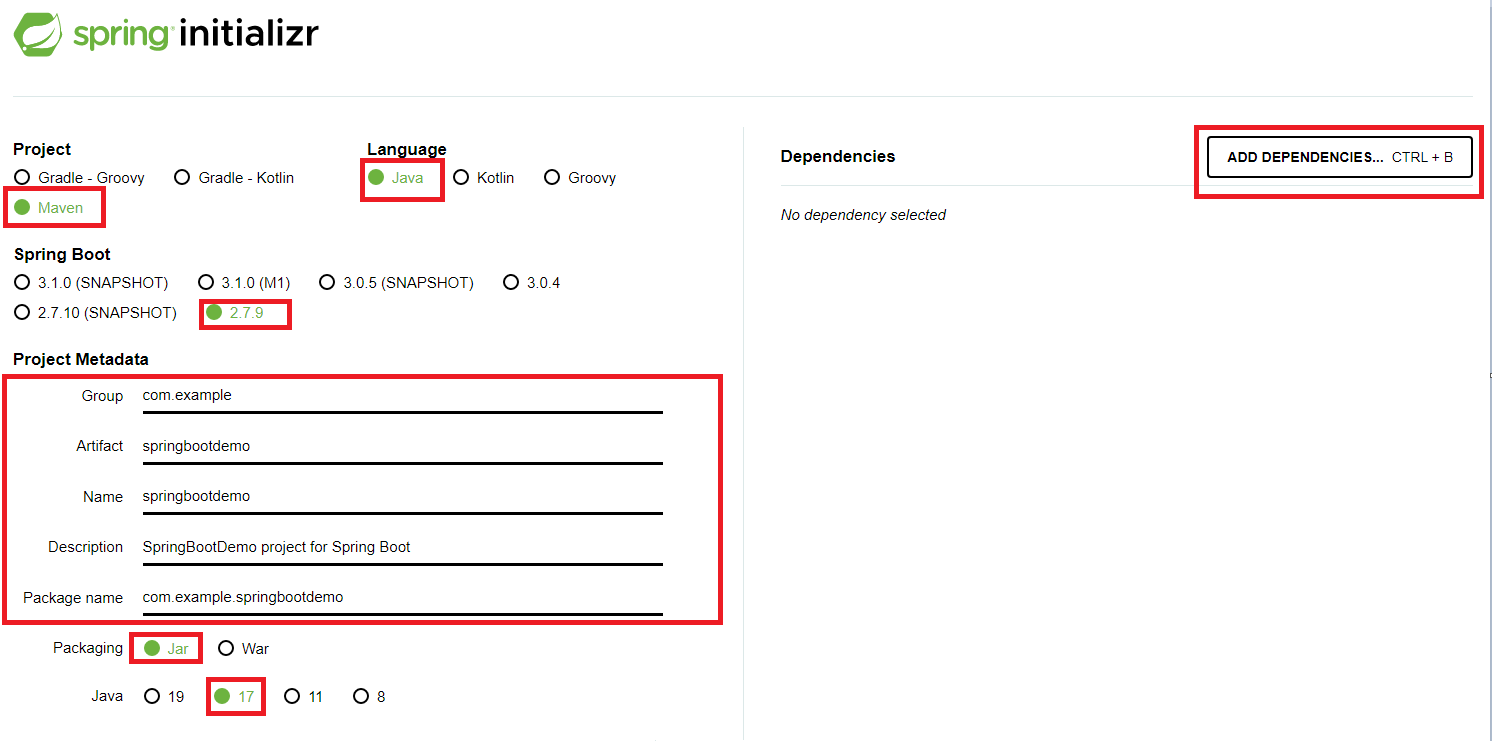Click into the Name field
1492x741 pixels.
(x=402, y=497)
